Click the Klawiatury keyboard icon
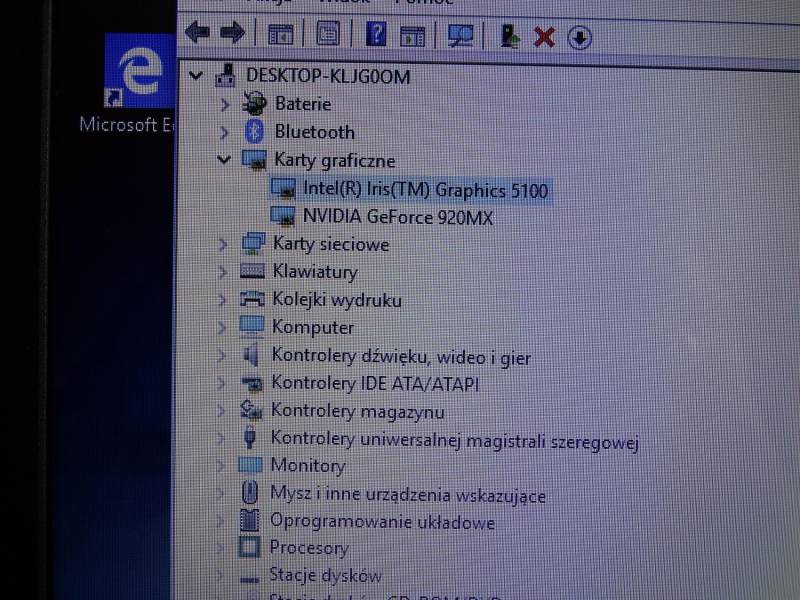The width and height of the screenshot is (800, 600). tap(253, 270)
